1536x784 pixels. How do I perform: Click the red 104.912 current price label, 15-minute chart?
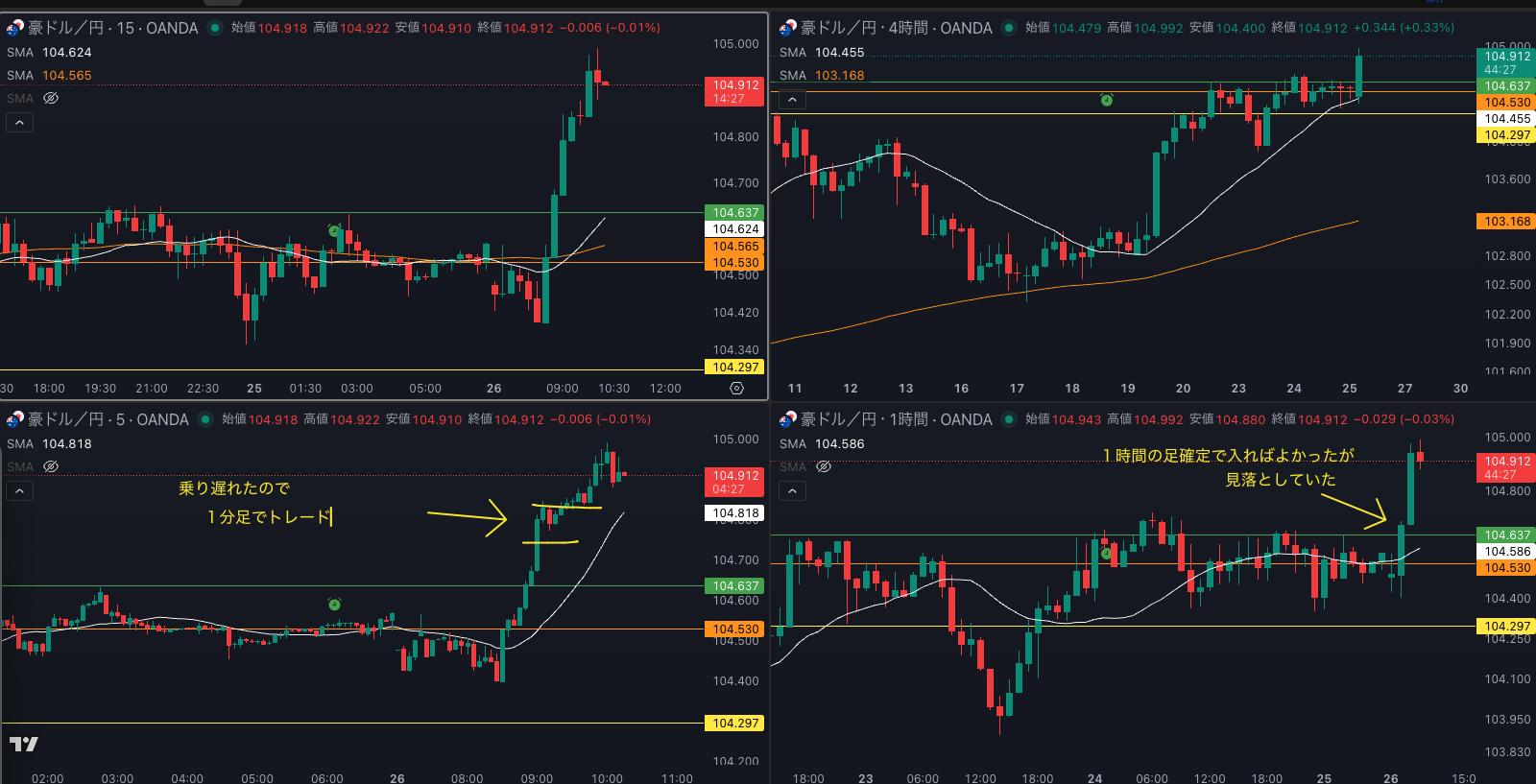click(x=735, y=91)
